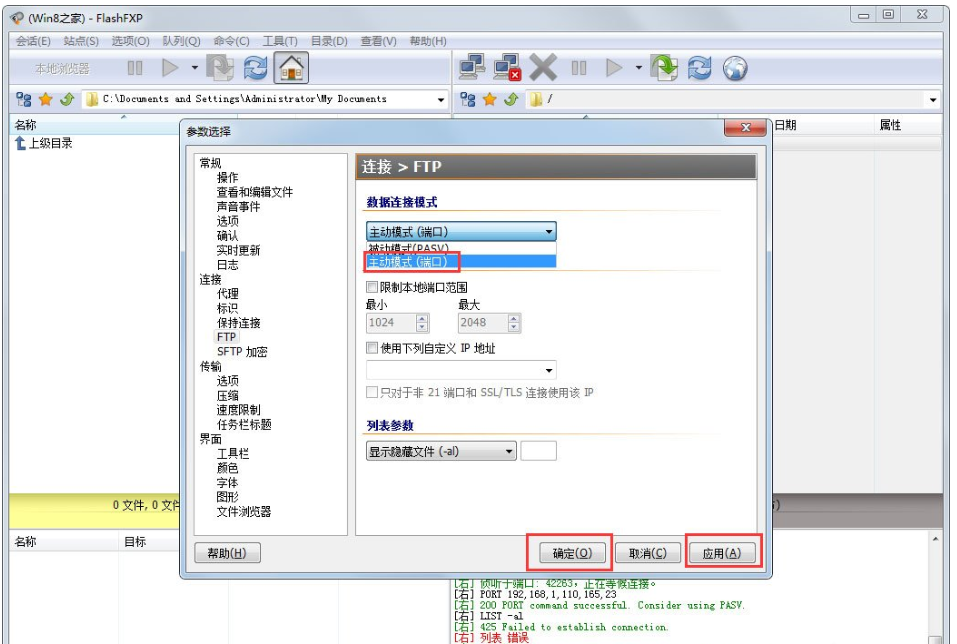Click remote pane favorites star

[489, 99]
